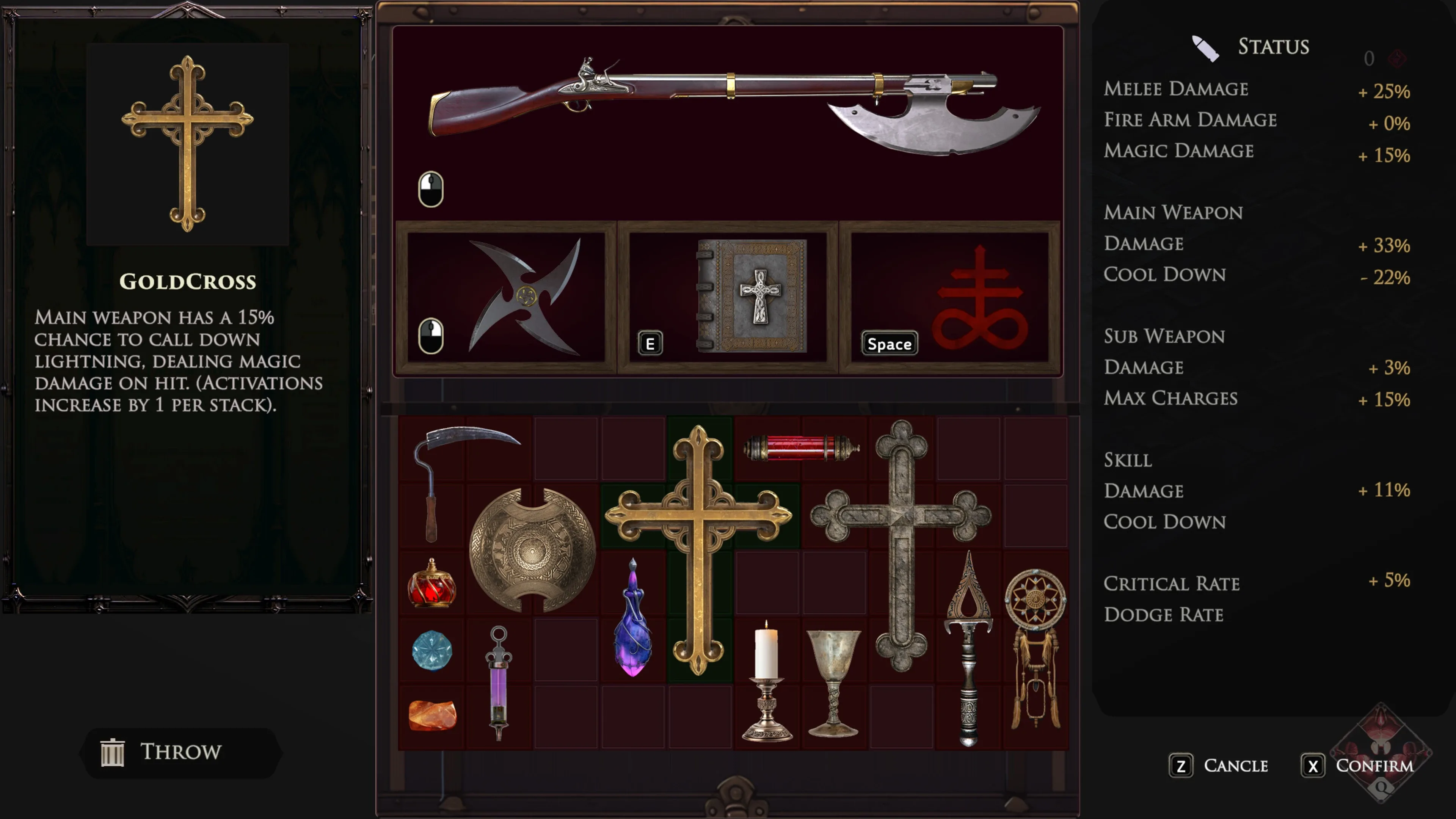Viewport: 1456px width, 819px height.
Task: Select the gold cross in the inventory grid
Action: [x=698, y=550]
